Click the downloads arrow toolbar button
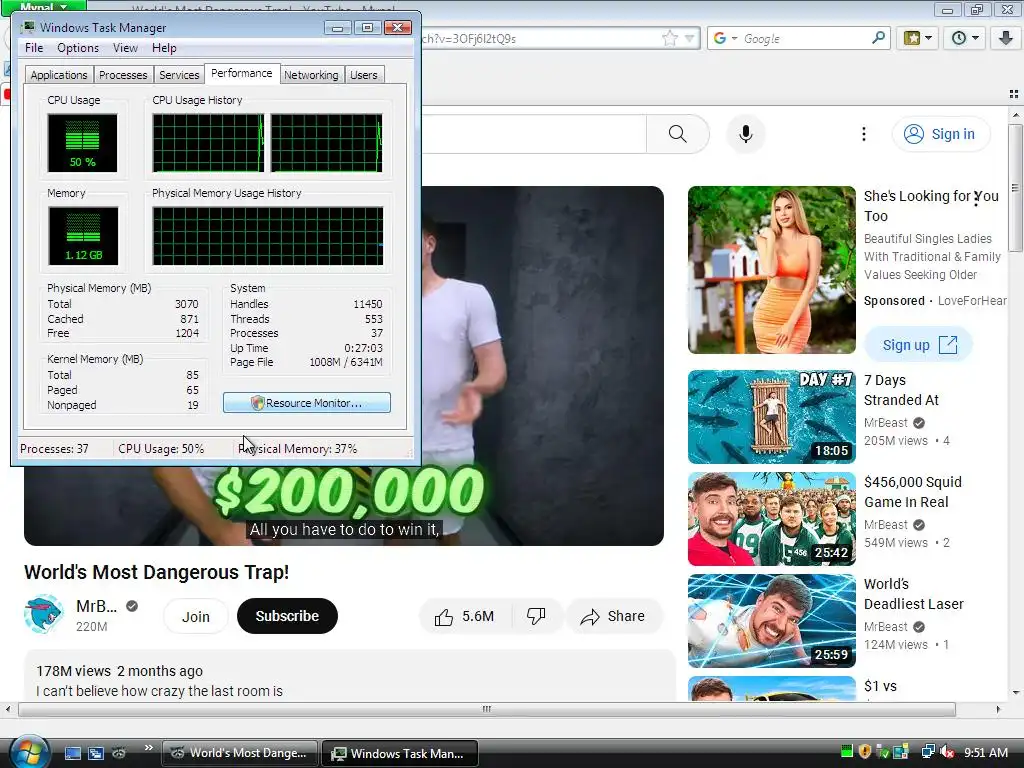 (x=1006, y=38)
